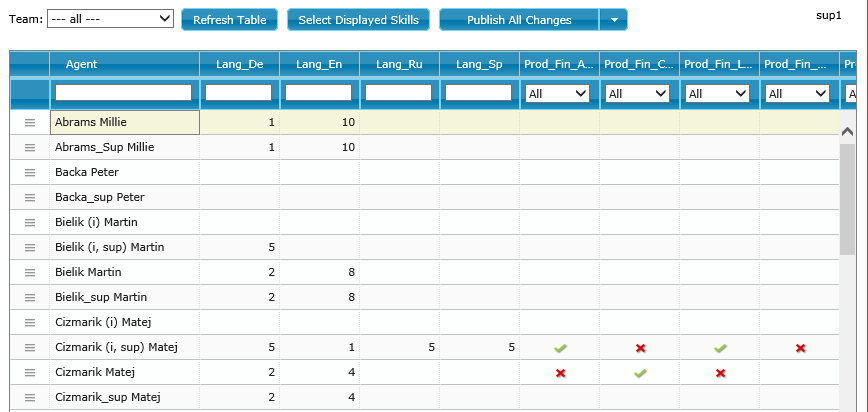Open the Prod_Fin_A filter dropdown
Screen dimensions: 868x412
[558, 93]
